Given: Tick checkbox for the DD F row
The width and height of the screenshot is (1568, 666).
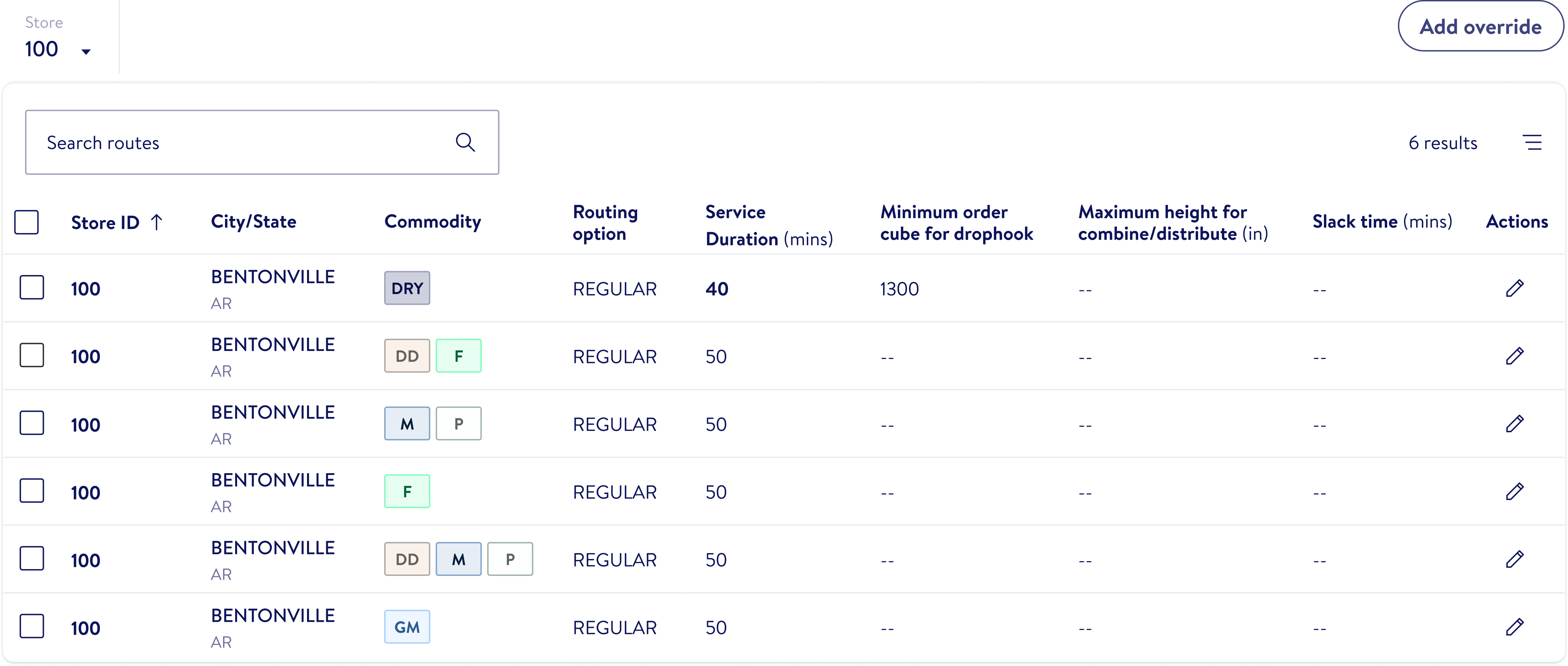Looking at the screenshot, I should (32, 355).
